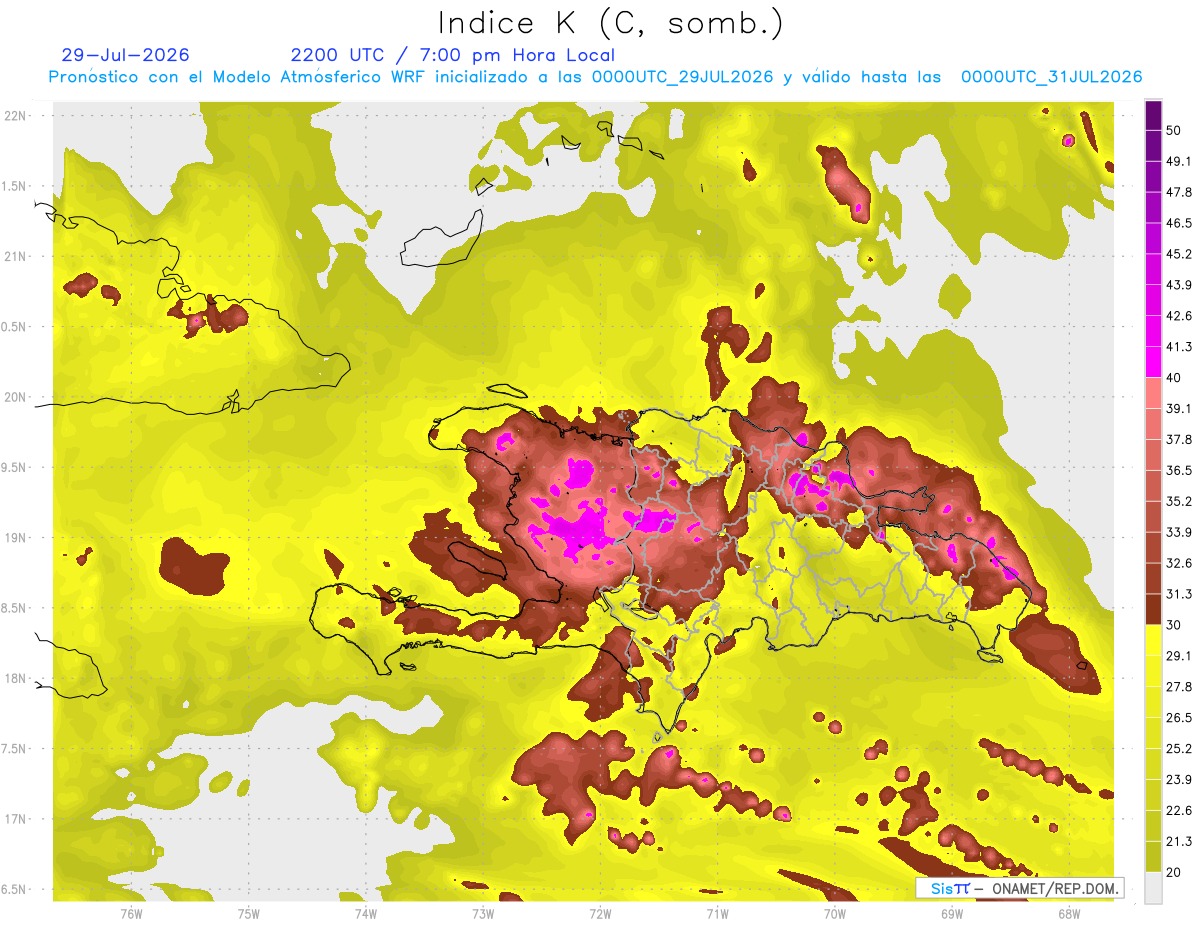Click the color bar value "45.2"
The image size is (1200, 927).
1179,254
